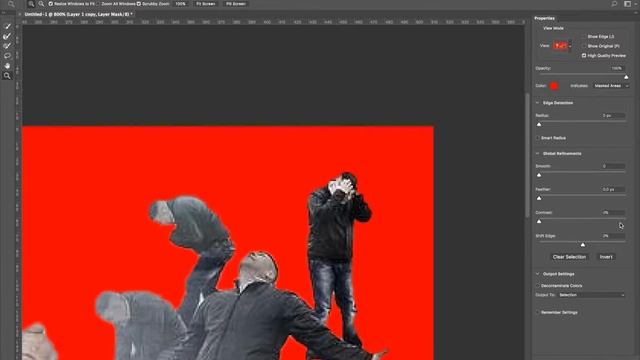Viewport: 640px width, 360px height.
Task: Collapse the Edge Detection section
Action: coord(538,103)
